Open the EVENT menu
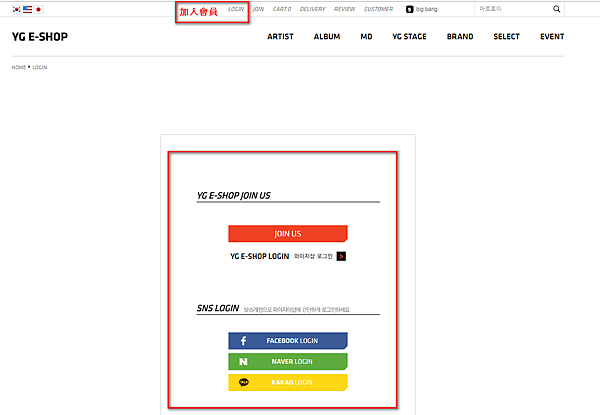Image resolution: width=600 pixels, height=415 pixels. [552, 37]
